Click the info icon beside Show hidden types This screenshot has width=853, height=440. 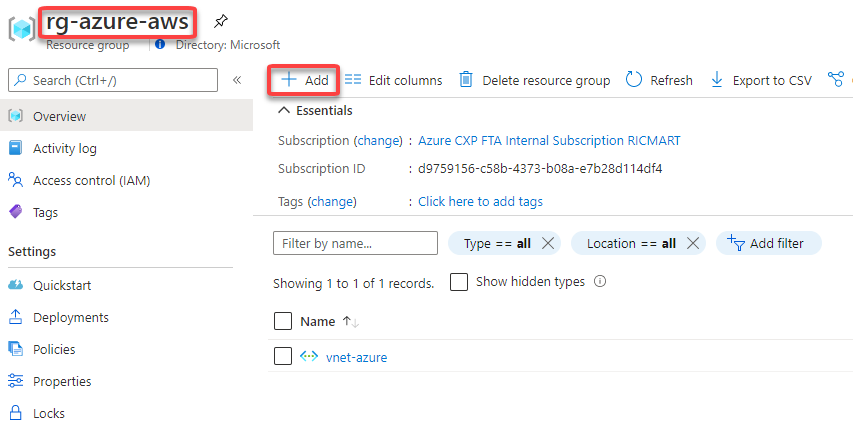click(x=600, y=282)
